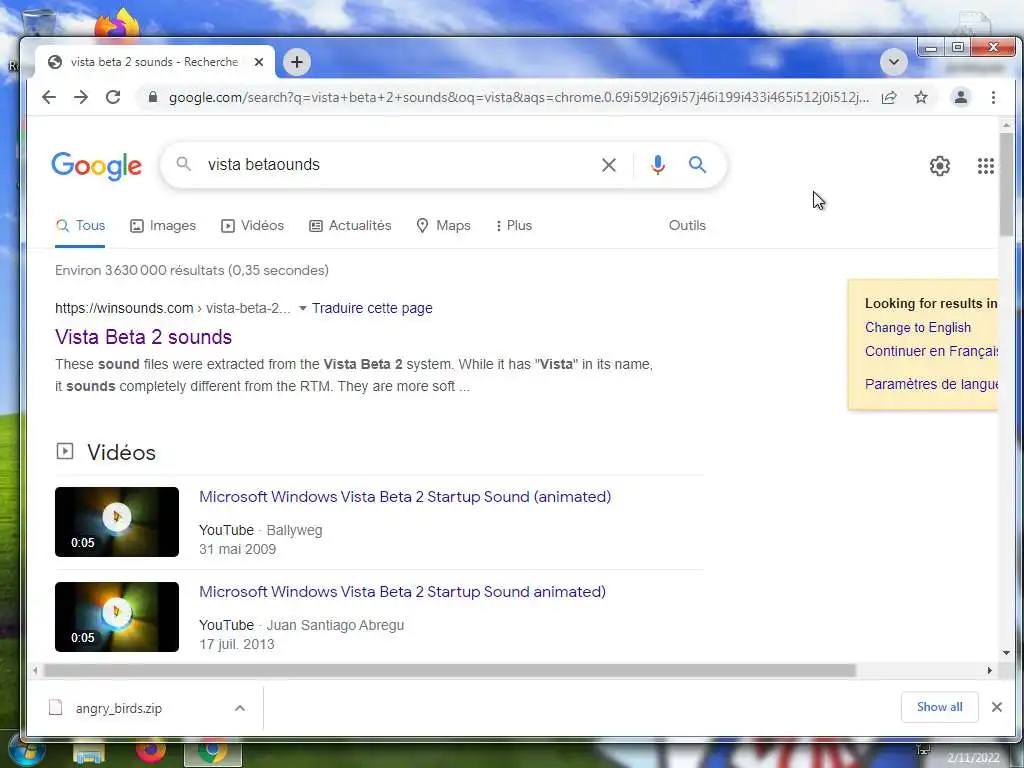Choose Change to English

click(x=918, y=328)
